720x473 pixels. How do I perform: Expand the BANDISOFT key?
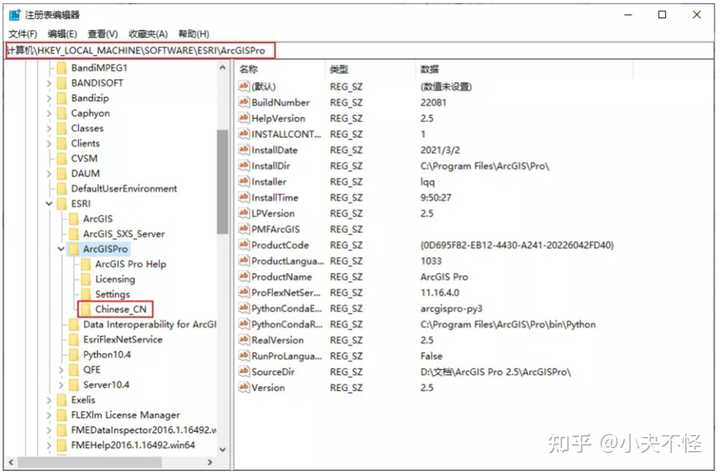(49, 84)
